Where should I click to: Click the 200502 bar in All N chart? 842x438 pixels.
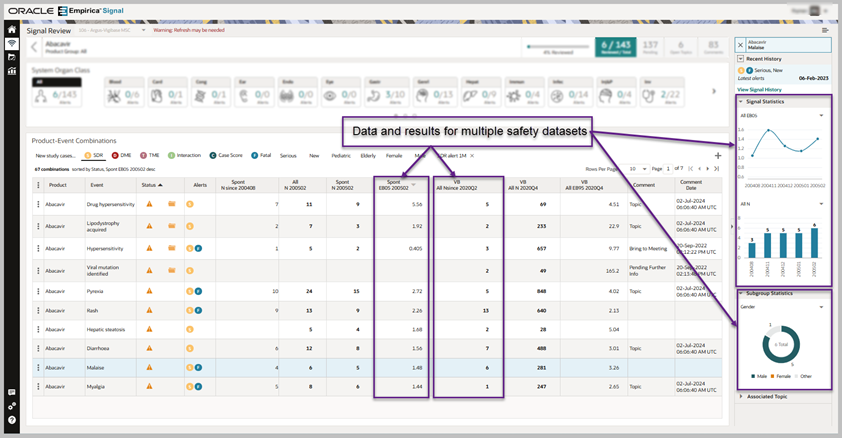click(814, 243)
